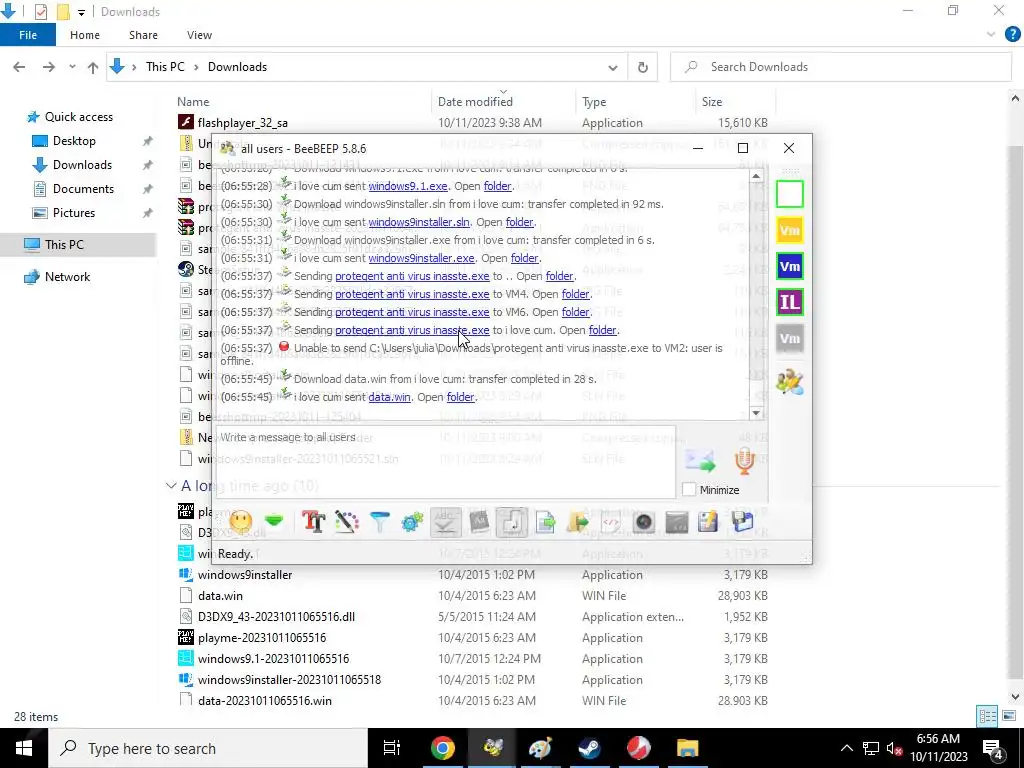
Task: Open the Customize Quick Access Toolbar dropdown
Action: 81,12
